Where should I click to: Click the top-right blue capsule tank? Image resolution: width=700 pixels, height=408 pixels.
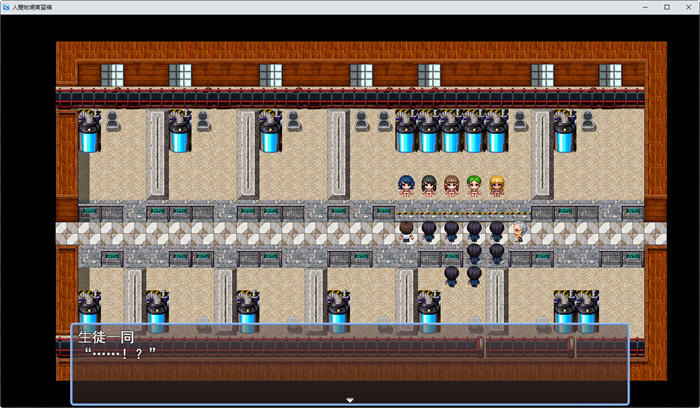565,133
